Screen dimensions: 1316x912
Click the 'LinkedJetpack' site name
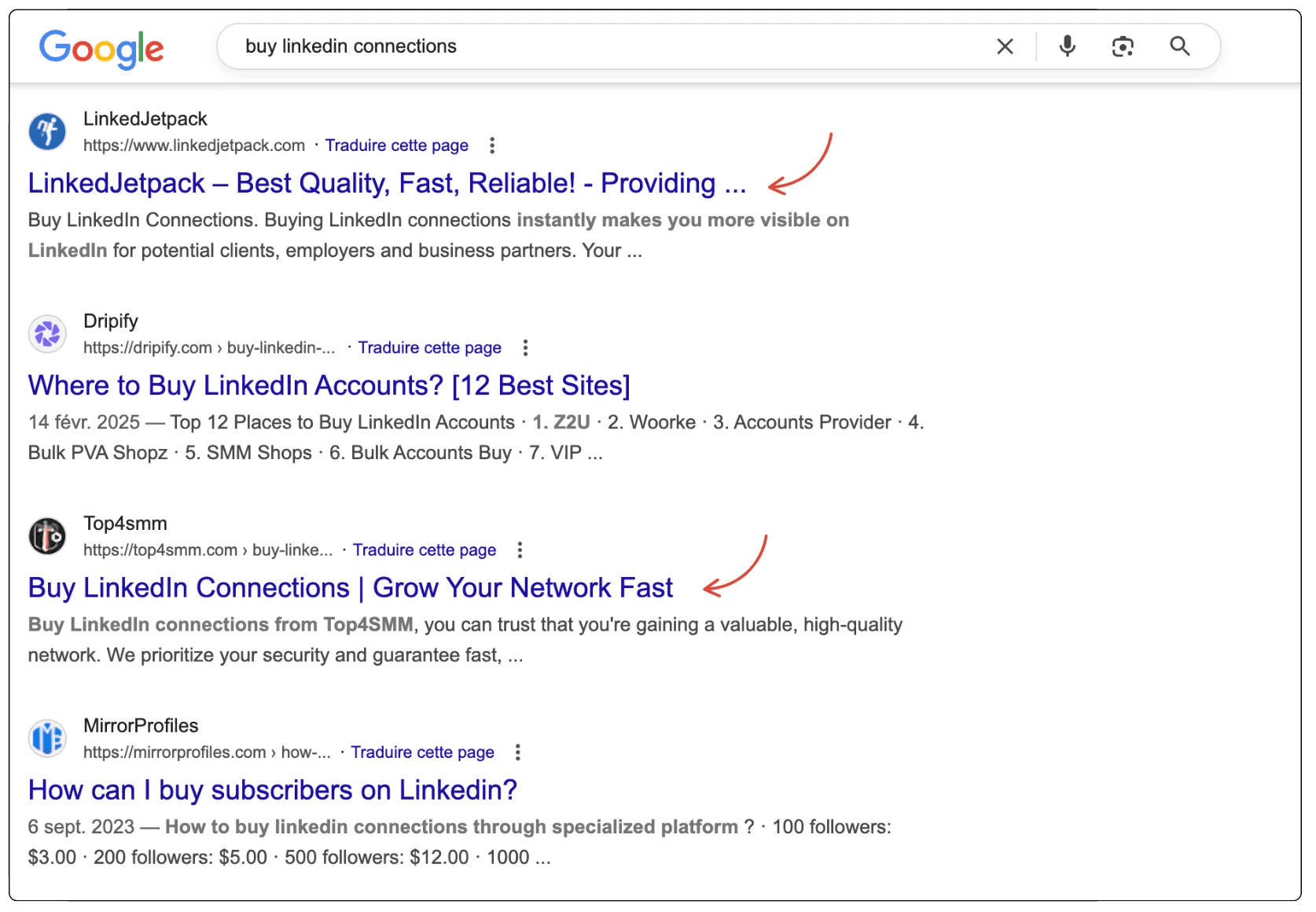point(145,119)
